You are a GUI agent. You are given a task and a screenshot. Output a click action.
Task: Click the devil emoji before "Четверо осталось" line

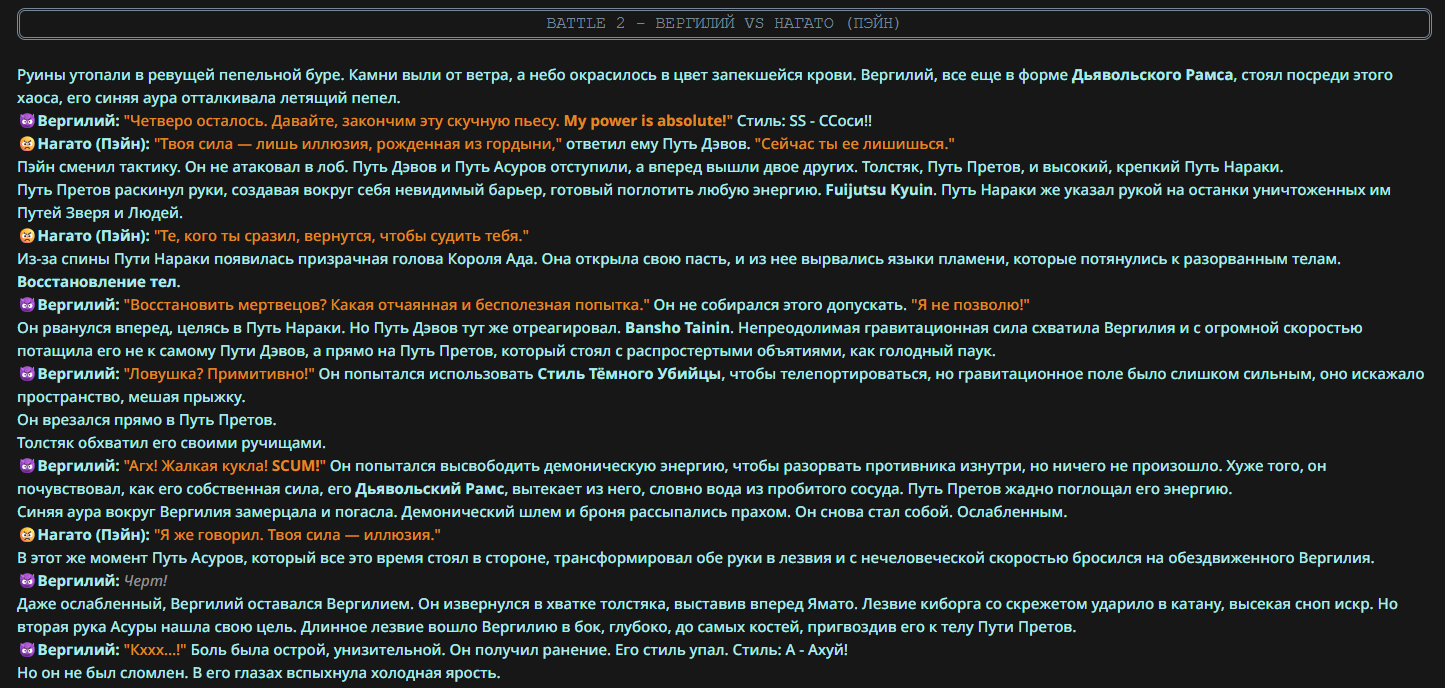(x=27, y=121)
